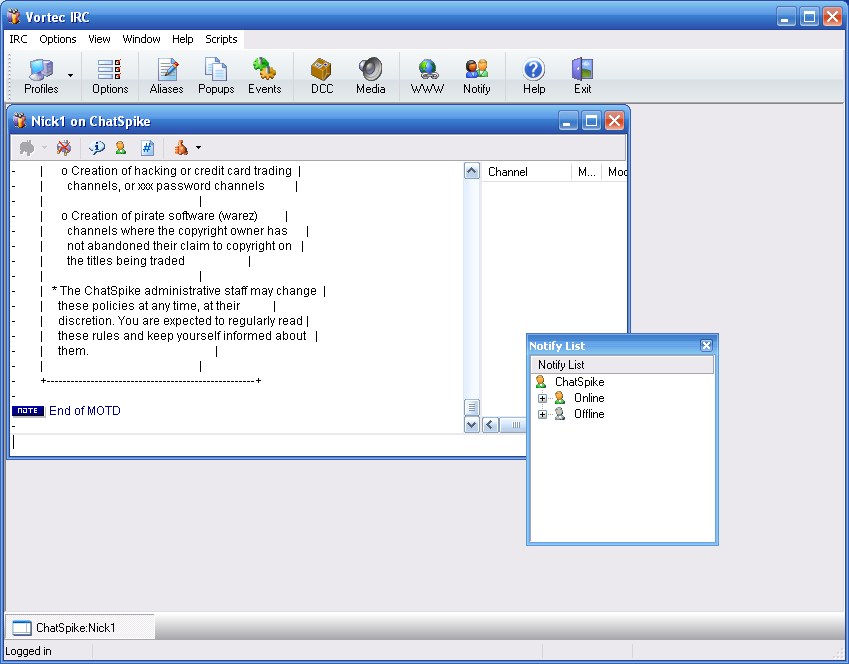849x664 pixels.
Task: Click the user icon in server toolbar
Action: pos(120,147)
